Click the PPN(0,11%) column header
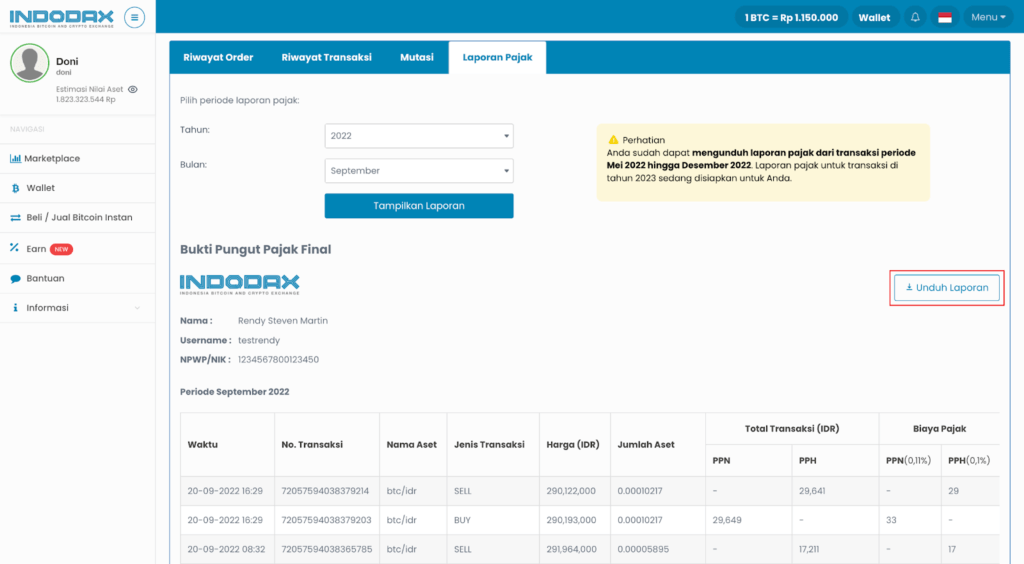This screenshot has width=1024, height=564. 908,461
